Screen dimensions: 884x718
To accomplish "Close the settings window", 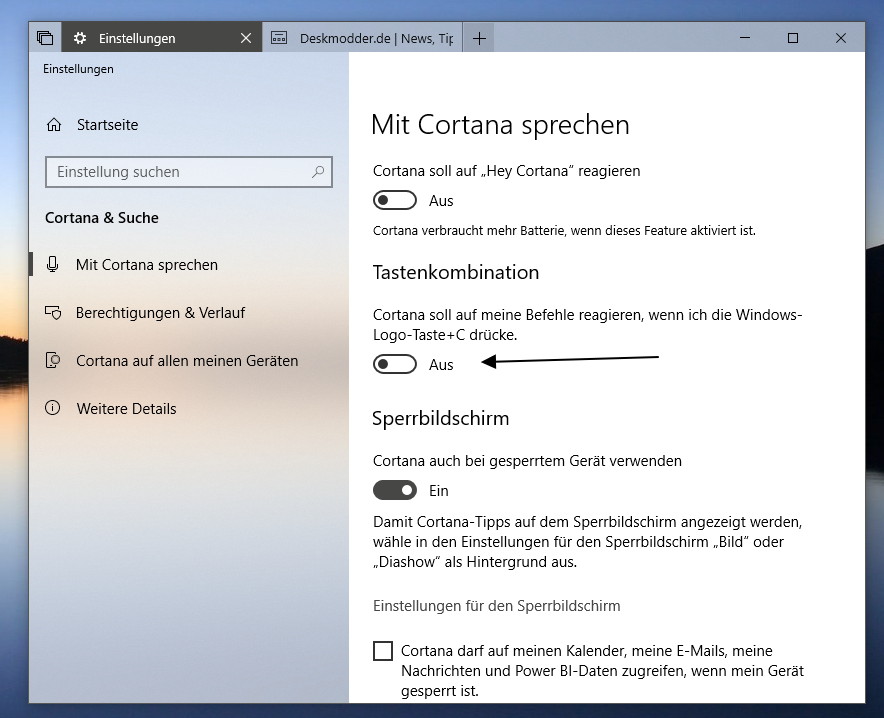I will (x=841, y=38).
